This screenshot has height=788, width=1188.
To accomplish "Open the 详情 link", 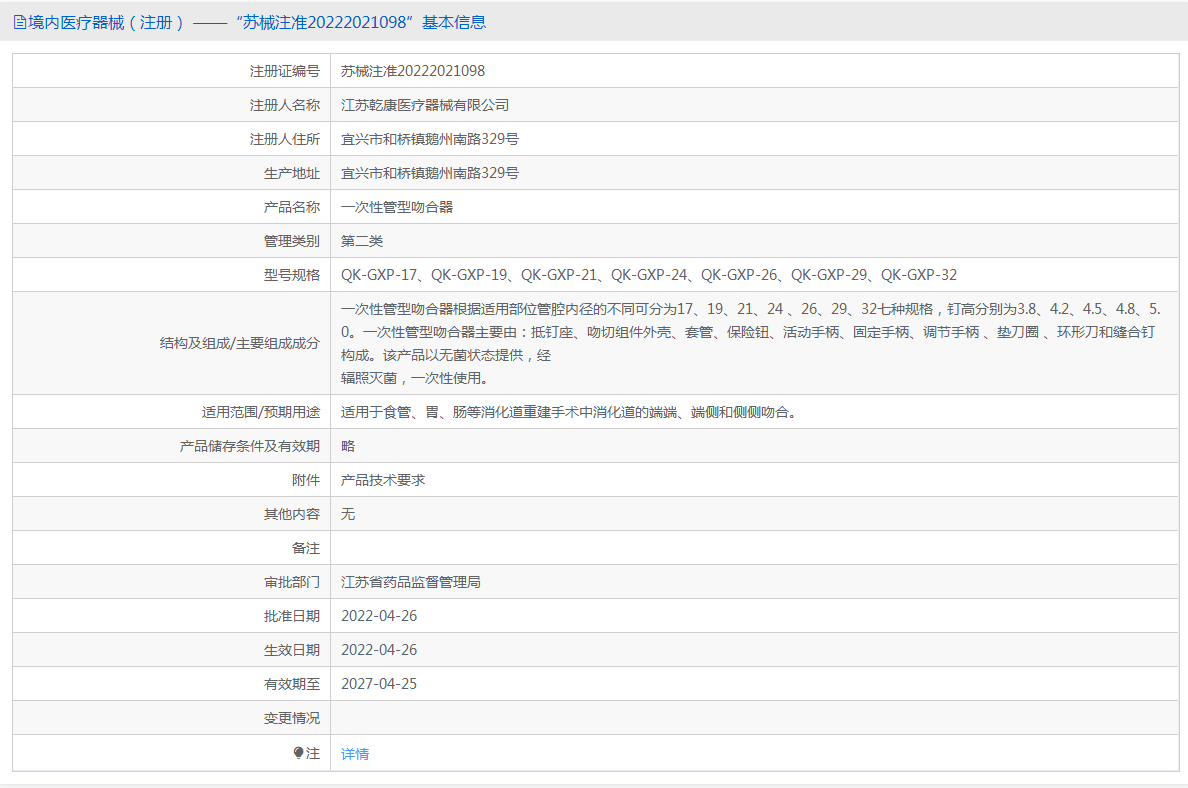I will [x=355, y=754].
